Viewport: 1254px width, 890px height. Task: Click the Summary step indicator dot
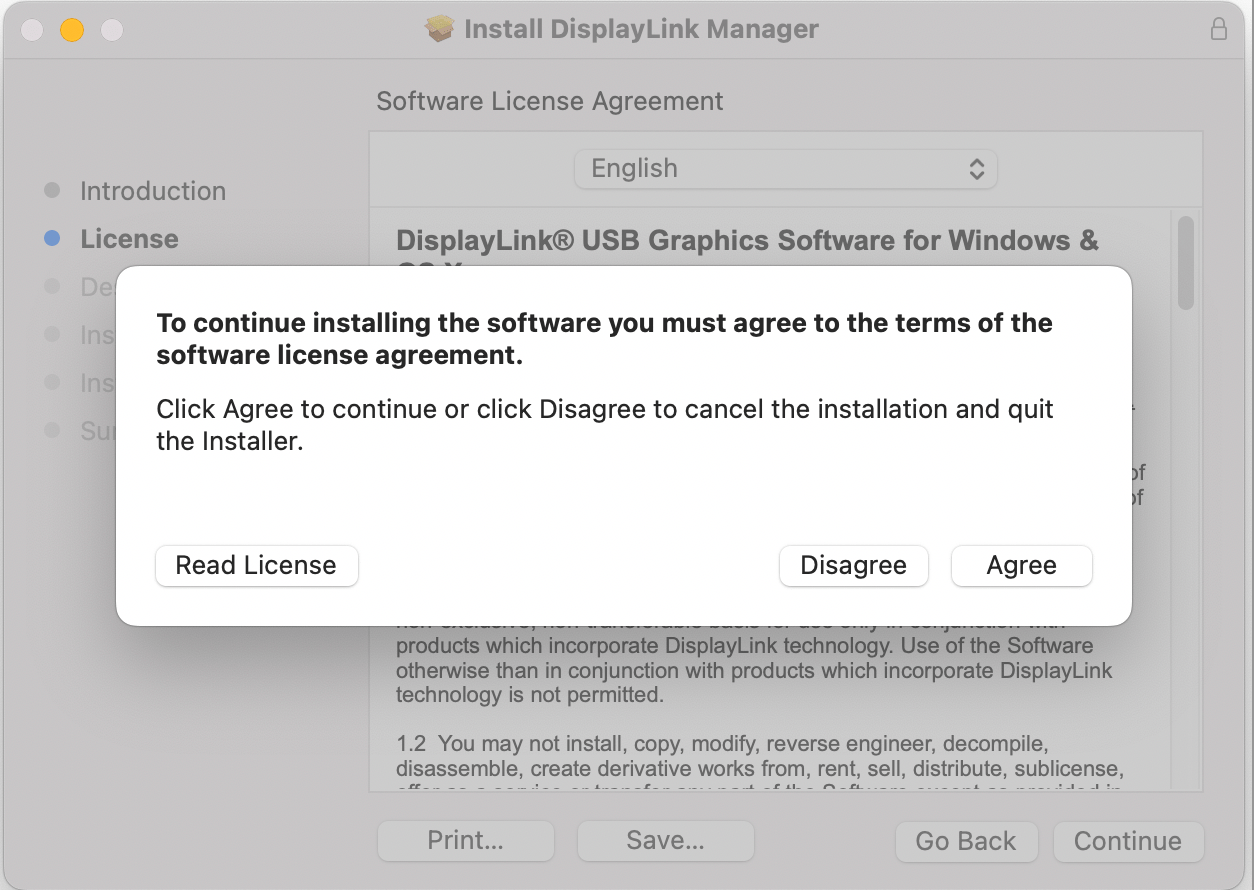pos(53,430)
